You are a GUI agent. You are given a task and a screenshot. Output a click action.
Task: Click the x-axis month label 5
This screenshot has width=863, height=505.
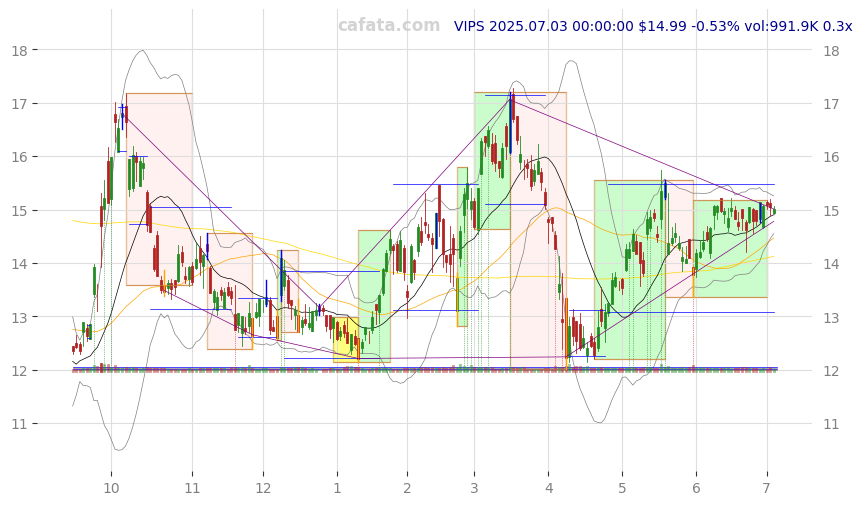click(622, 488)
